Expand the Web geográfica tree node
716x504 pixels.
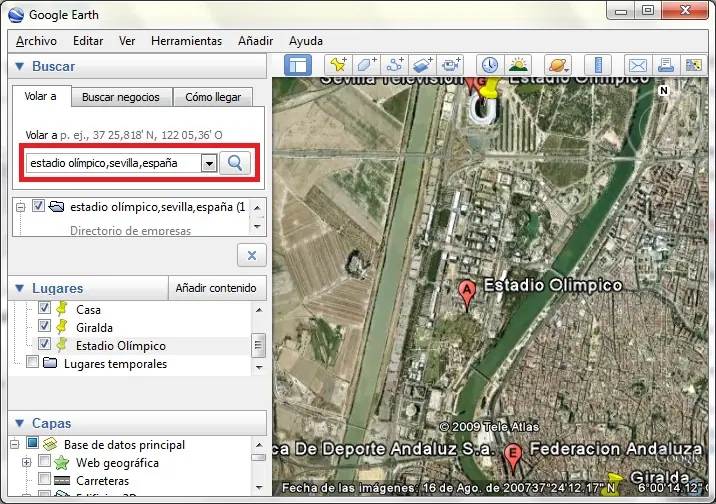[x=26, y=462]
